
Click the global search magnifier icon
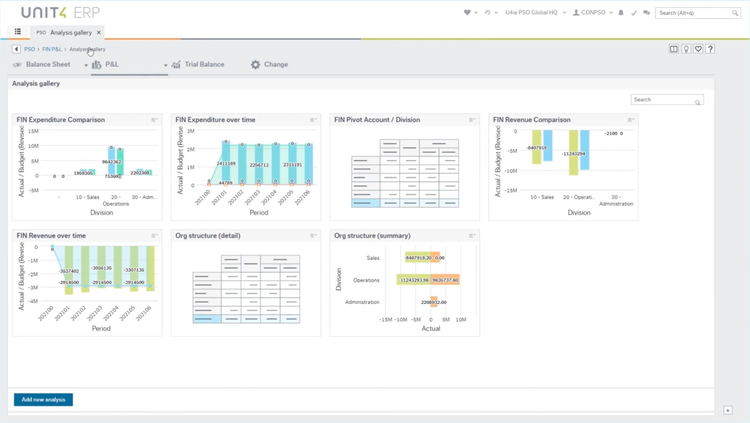[735, 13]
